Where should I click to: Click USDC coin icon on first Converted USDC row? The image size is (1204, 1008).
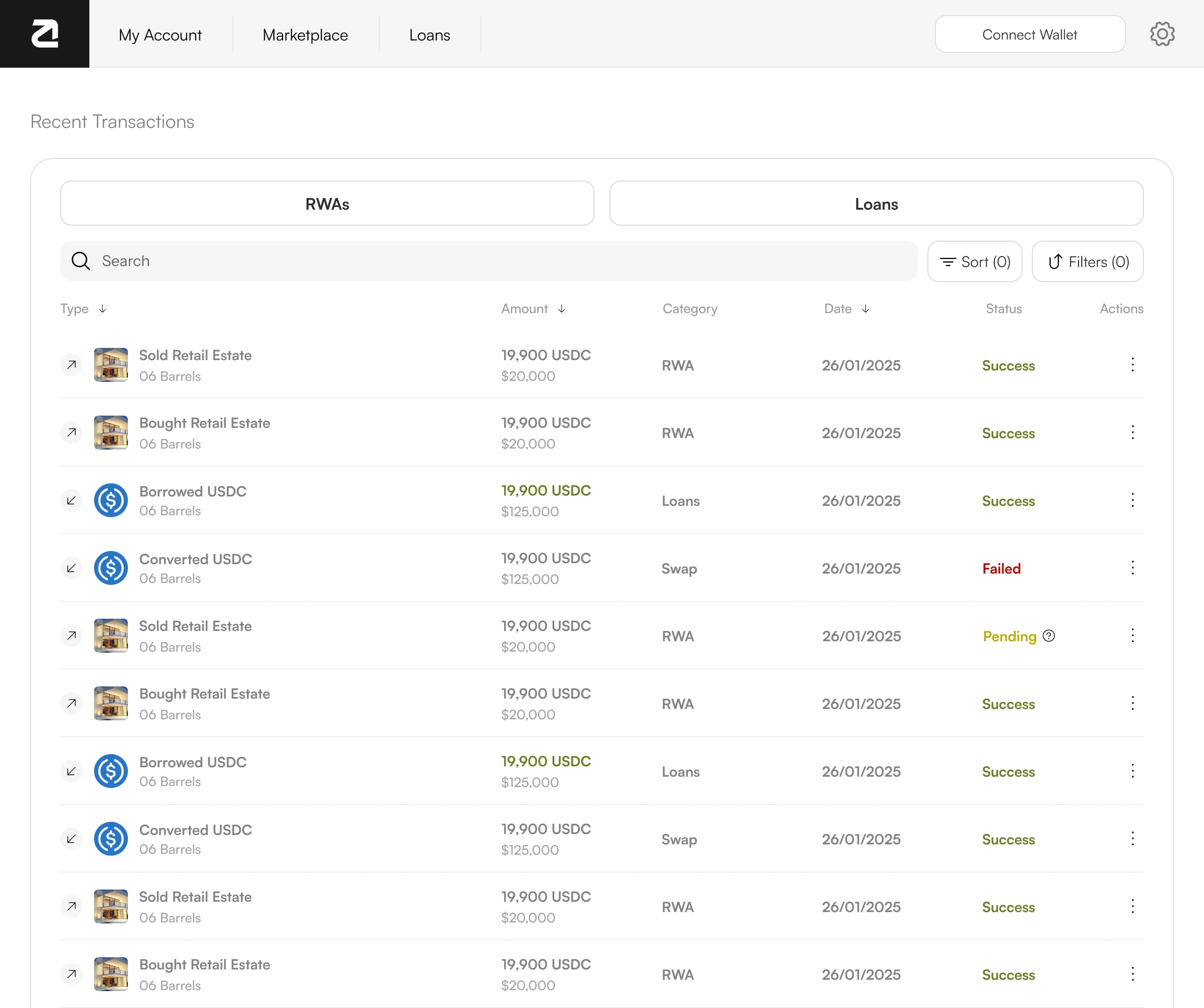(x=111, y=568)
